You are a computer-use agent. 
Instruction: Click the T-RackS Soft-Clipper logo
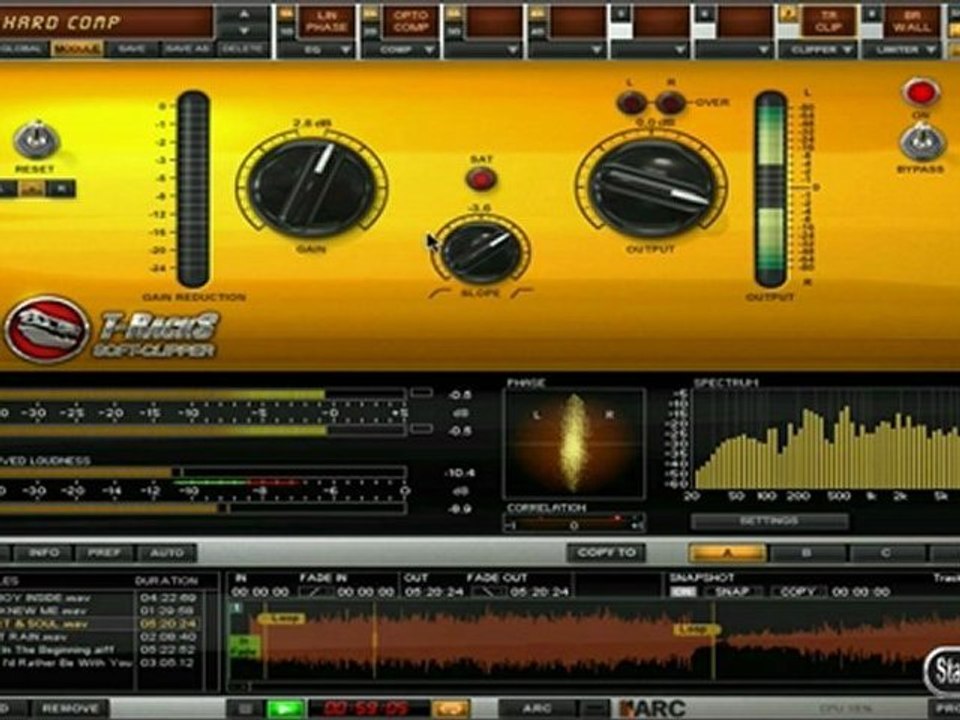[112, 329]
